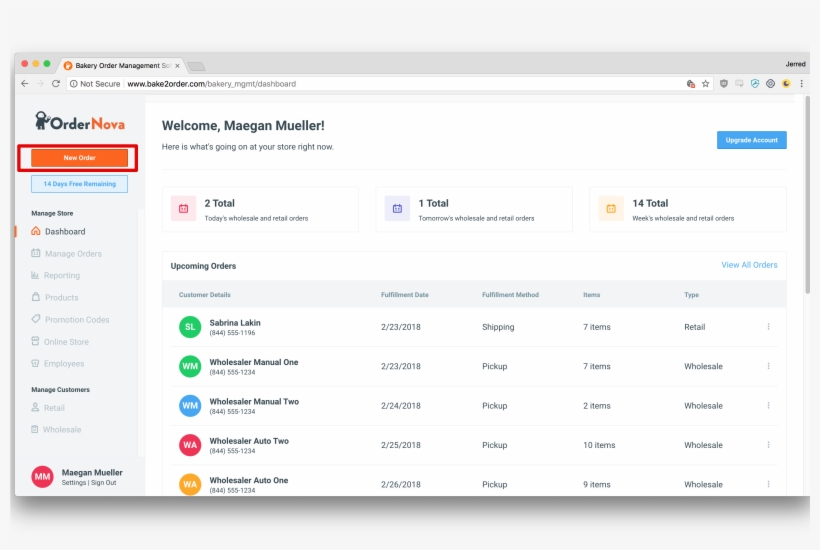Click the Reporting chart icon
Viewport: 820px width, 550px height.
36,276
